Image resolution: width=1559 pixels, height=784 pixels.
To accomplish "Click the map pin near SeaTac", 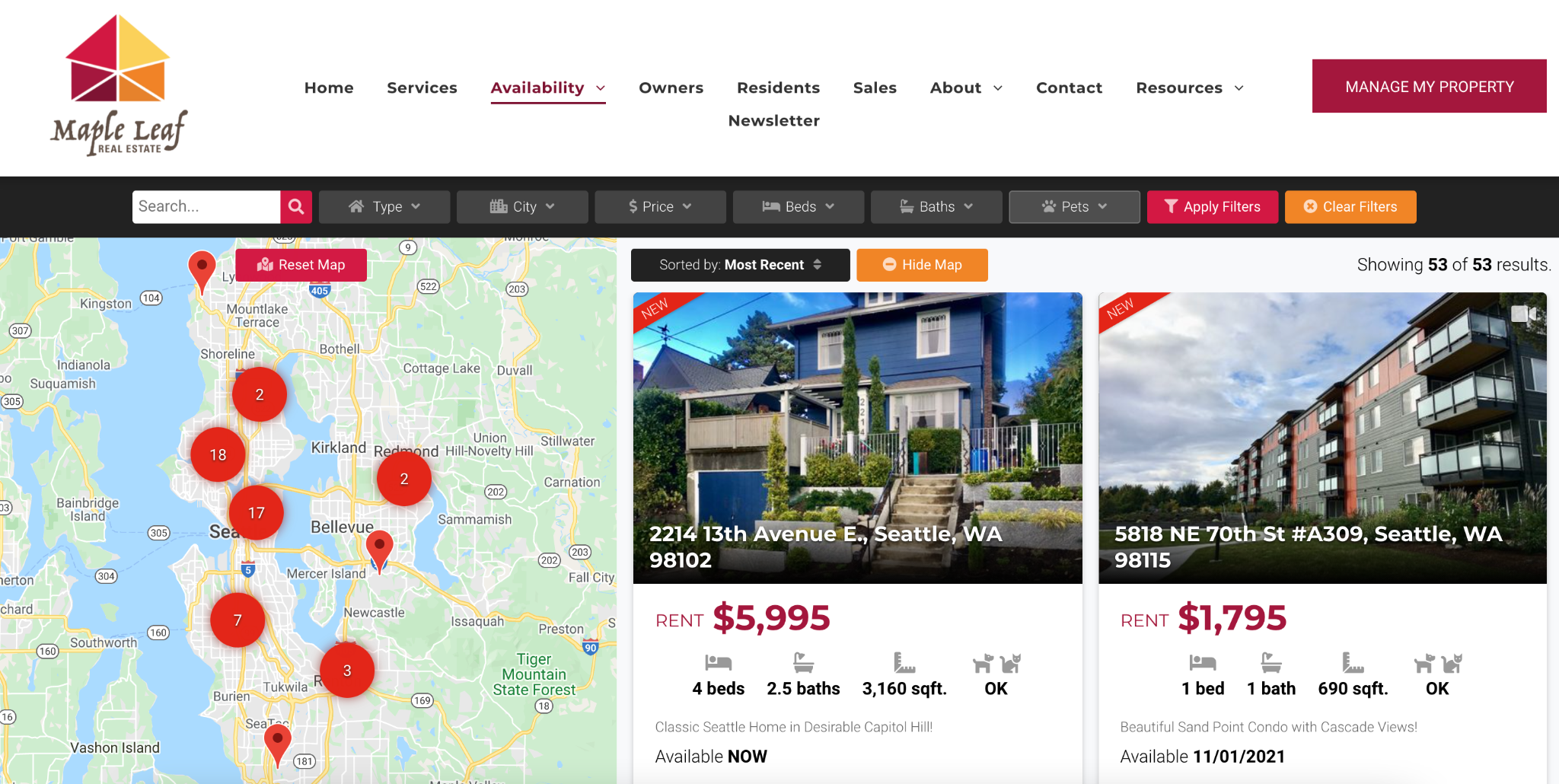I will click(277, 745).
